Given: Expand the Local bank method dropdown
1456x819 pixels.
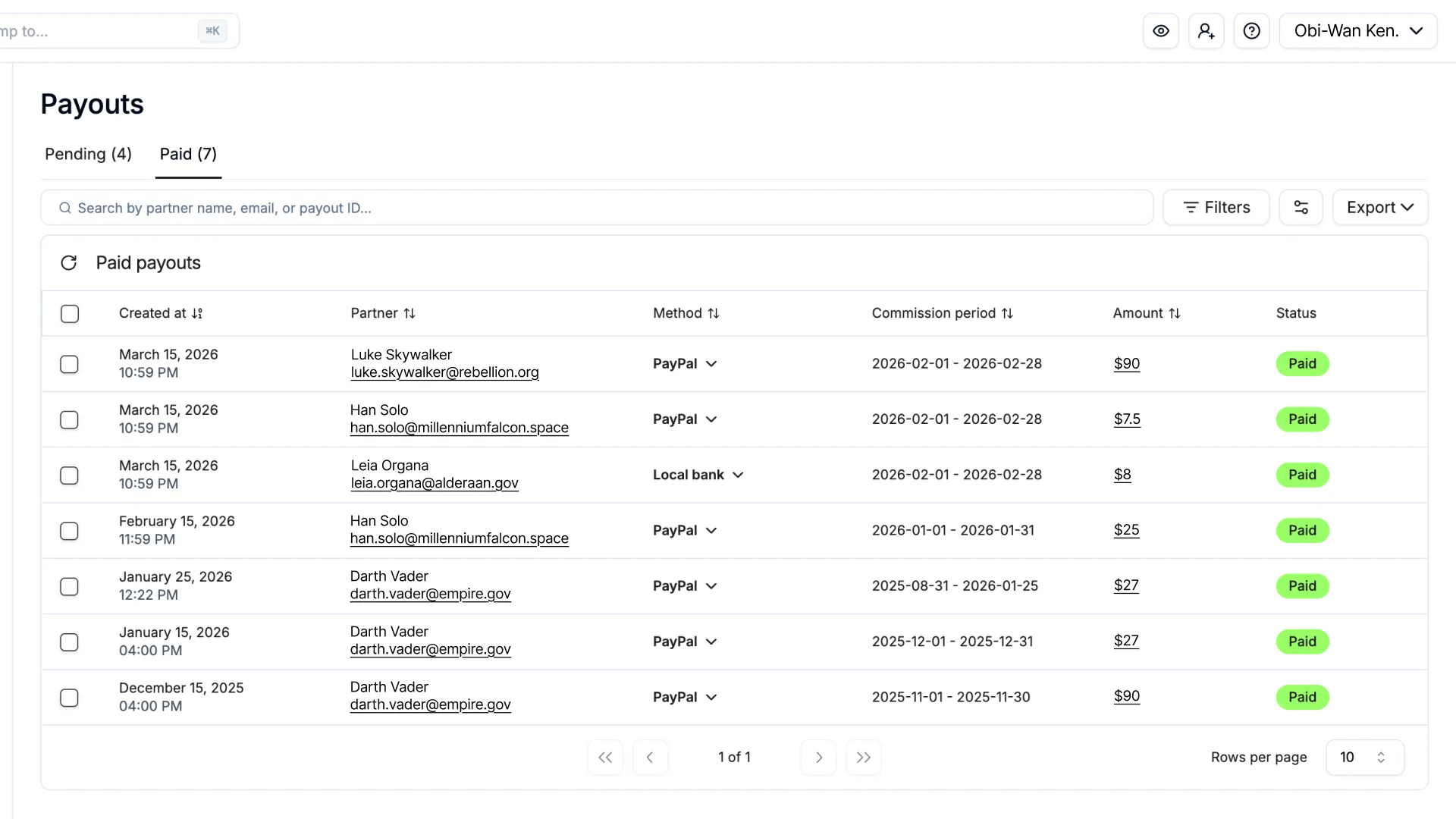Looking at the screenshot, I should coord(698,475).
